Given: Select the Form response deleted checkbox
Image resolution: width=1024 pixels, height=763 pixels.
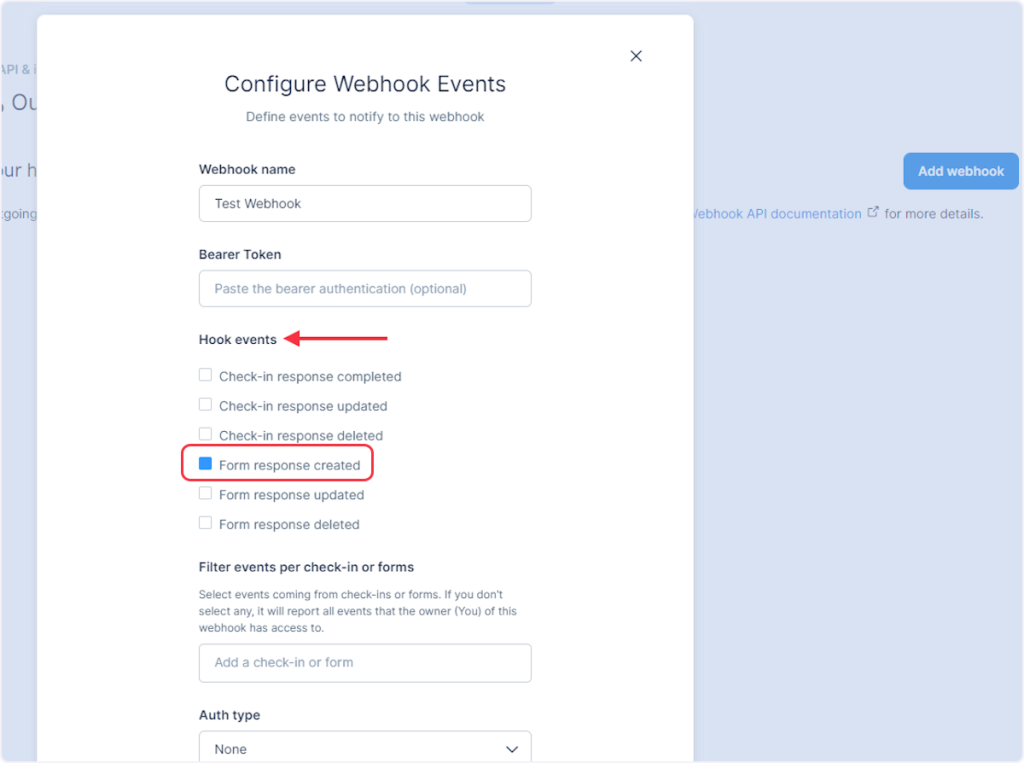Looking at the screenshot, I should (x=205, y=523).
